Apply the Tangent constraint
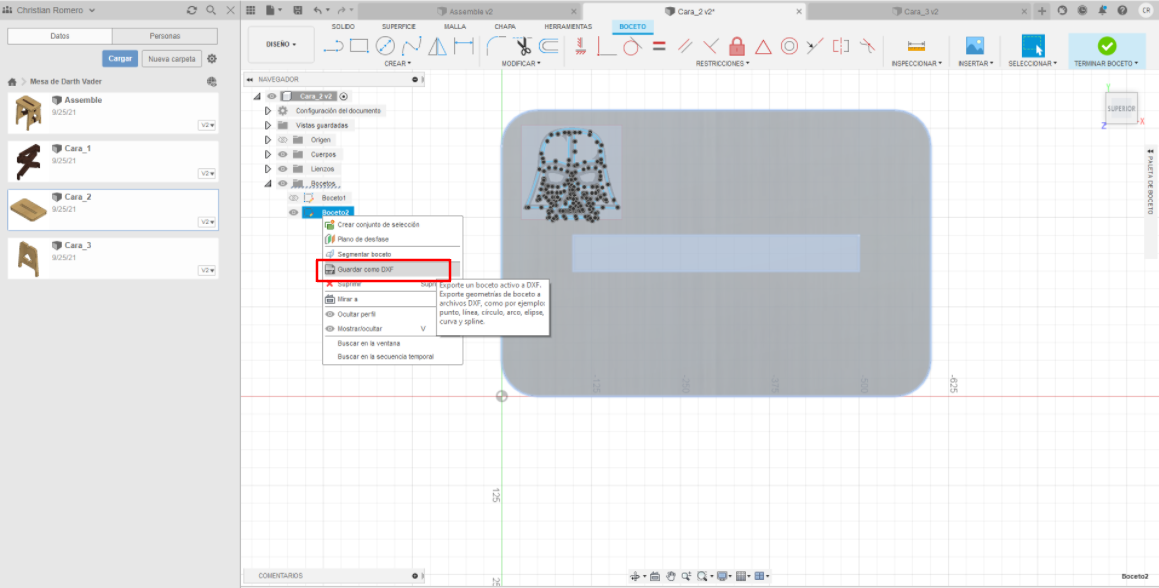 (x=631, y=46)
